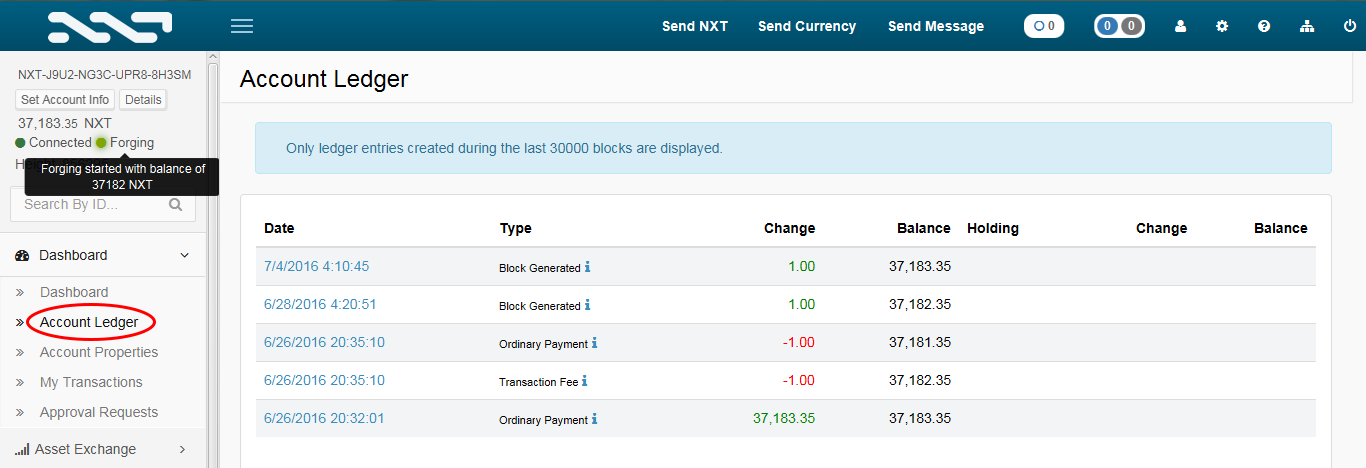Screen dimensions: 1366x468
Task: Open info icon for 37,183.35 Ordinary Payment
Action: 594,419
